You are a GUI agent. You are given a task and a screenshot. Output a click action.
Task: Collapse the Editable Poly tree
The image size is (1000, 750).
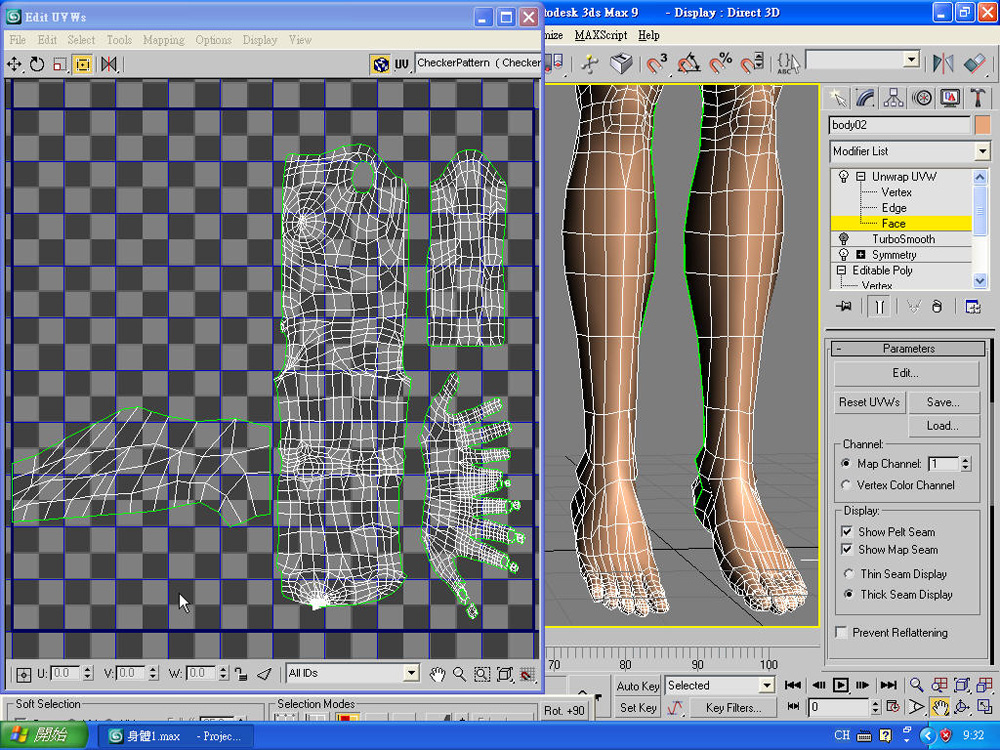[842, 270]
